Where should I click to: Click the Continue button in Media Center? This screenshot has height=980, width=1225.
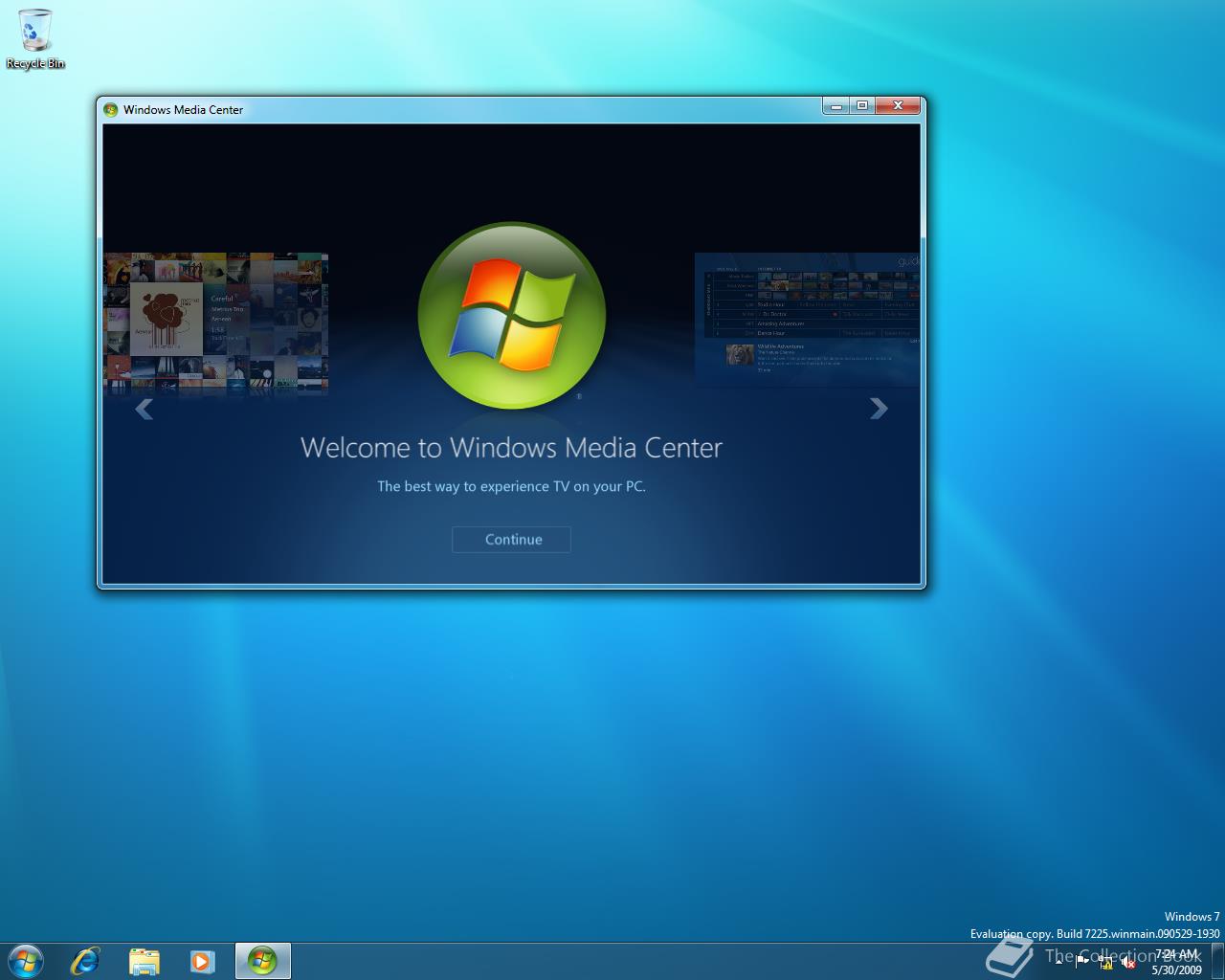pos(511,540)
